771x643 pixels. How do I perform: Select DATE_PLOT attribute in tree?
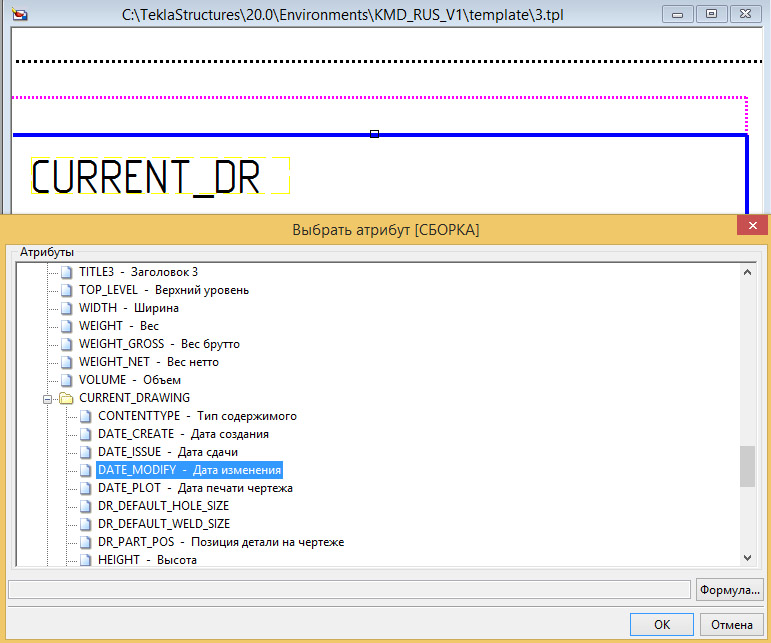click(195, 488)
